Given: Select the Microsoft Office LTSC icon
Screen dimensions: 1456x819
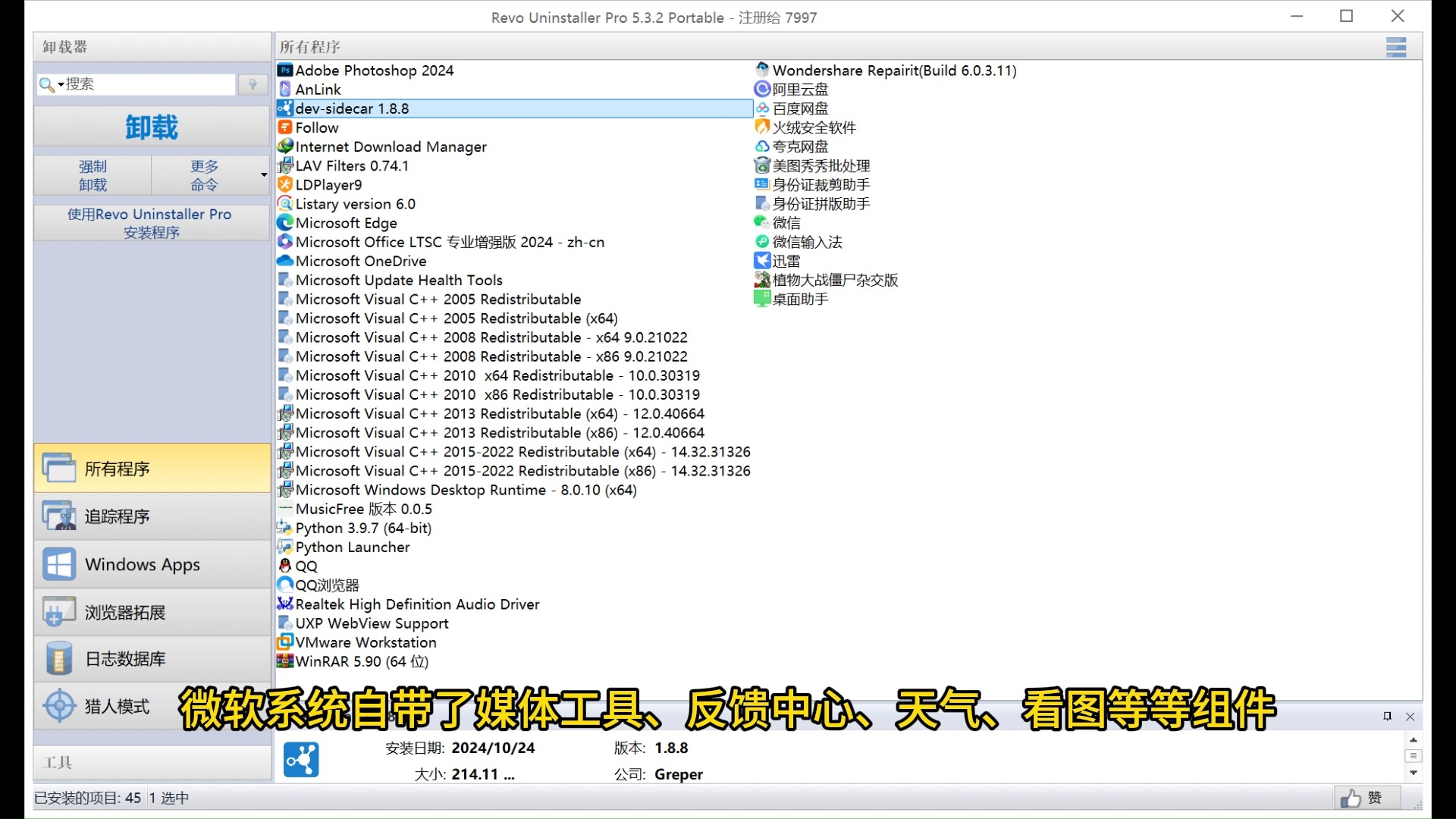Looking at the screenshot, I should pyautogui.click(x=285, y=241).
